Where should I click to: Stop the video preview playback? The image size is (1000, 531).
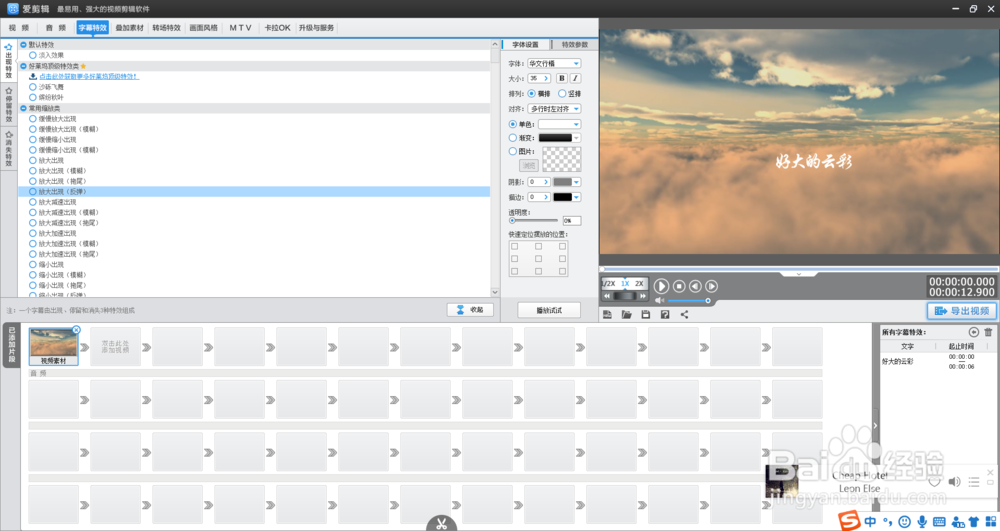pos(679,287)
